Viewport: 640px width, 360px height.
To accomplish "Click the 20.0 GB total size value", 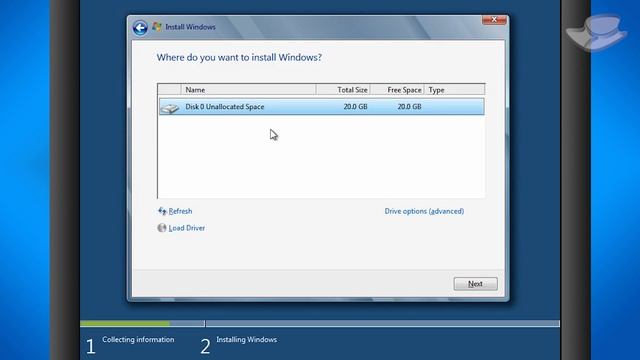I will click(355, 107).
